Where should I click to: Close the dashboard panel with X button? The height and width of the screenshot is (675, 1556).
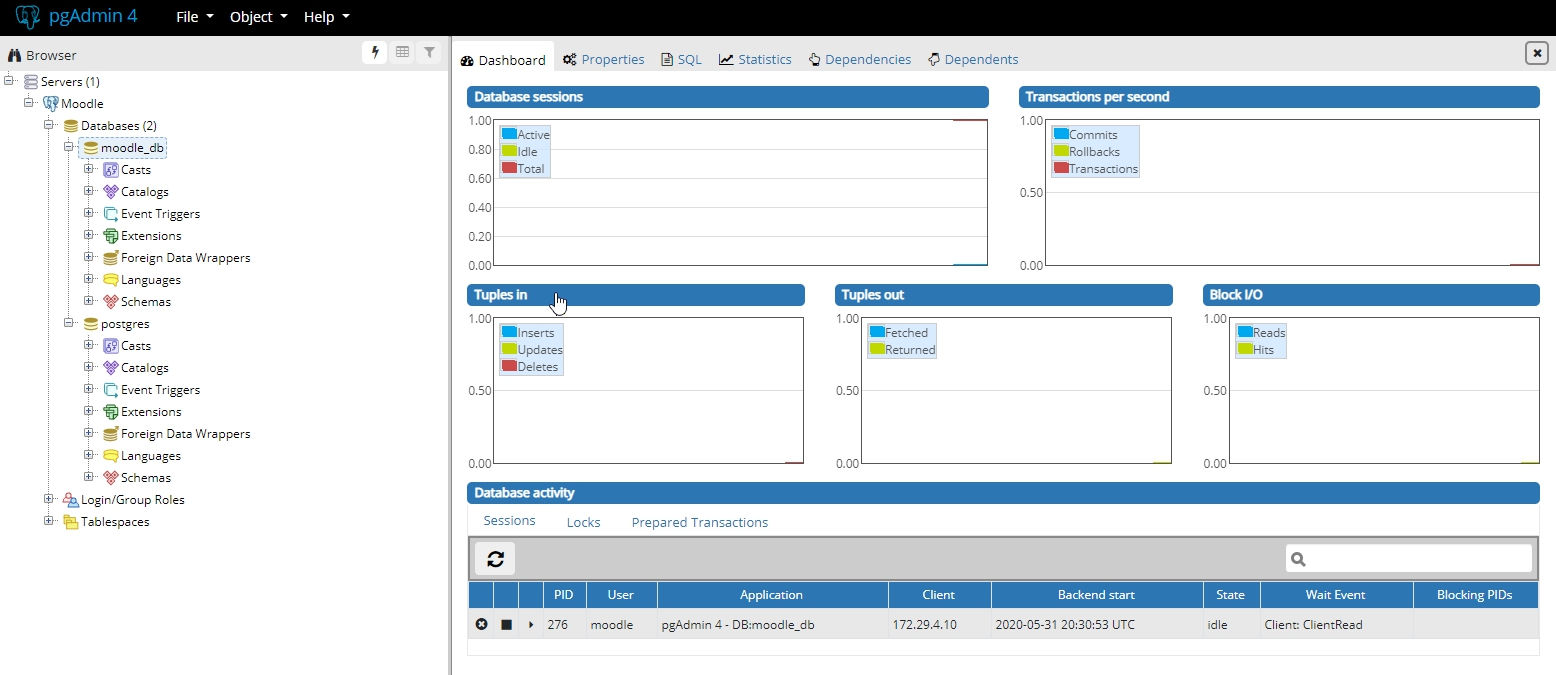click(x=1536, y=54)
